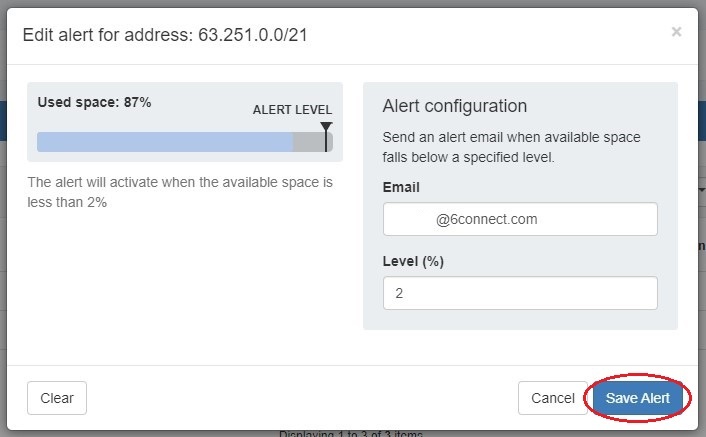Viewport: 706px width, 437px height.
Task: Click the blue used portion of space bar
Action: (165, 142)
